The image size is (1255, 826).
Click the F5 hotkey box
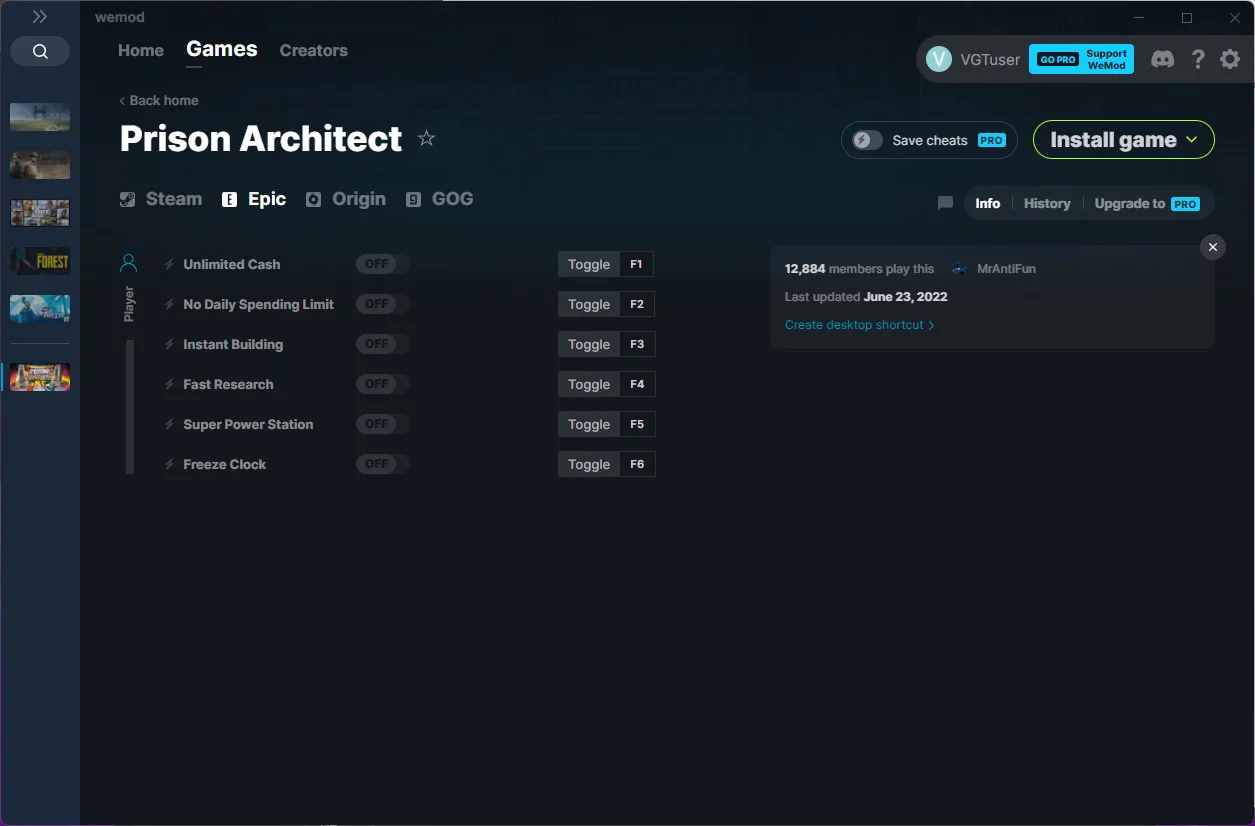click(x=637, y=424)
